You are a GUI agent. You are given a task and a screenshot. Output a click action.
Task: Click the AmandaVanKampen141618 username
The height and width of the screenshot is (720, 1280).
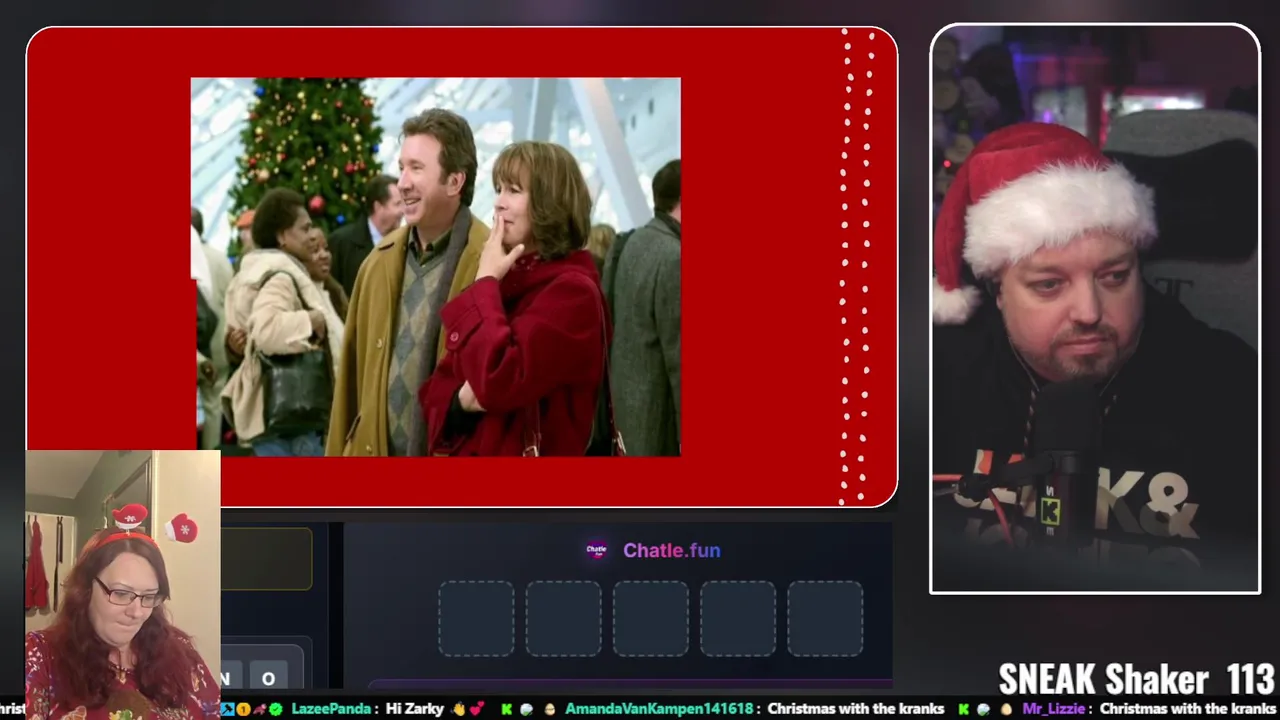(659, 709)
